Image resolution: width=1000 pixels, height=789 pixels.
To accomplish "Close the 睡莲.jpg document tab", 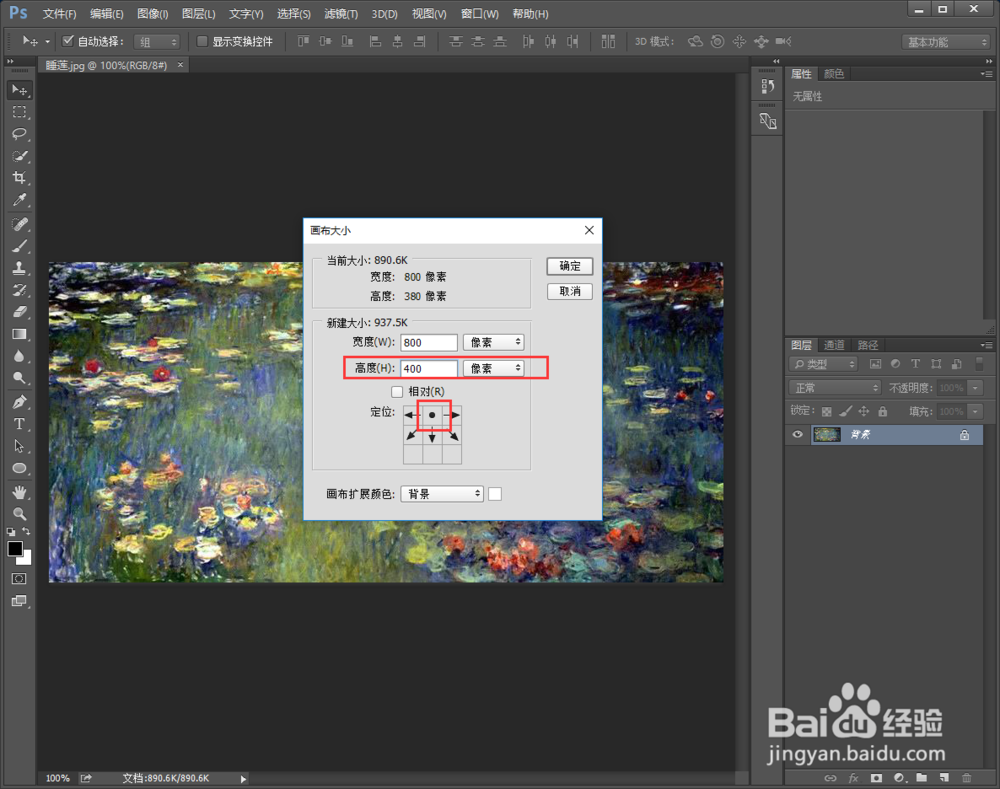I will 180,65.
